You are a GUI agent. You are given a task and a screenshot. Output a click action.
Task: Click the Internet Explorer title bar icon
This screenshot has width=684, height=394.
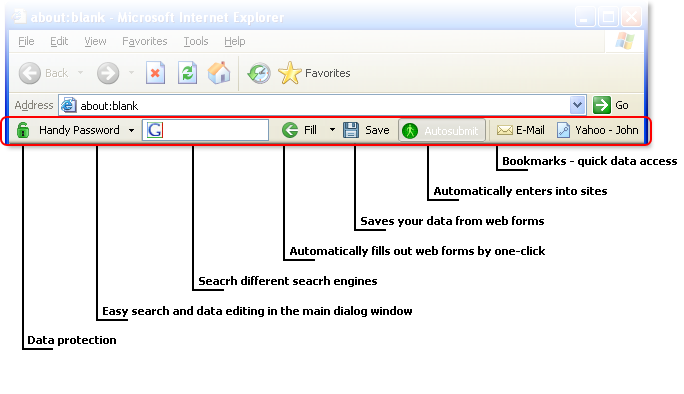pos(19,17)
